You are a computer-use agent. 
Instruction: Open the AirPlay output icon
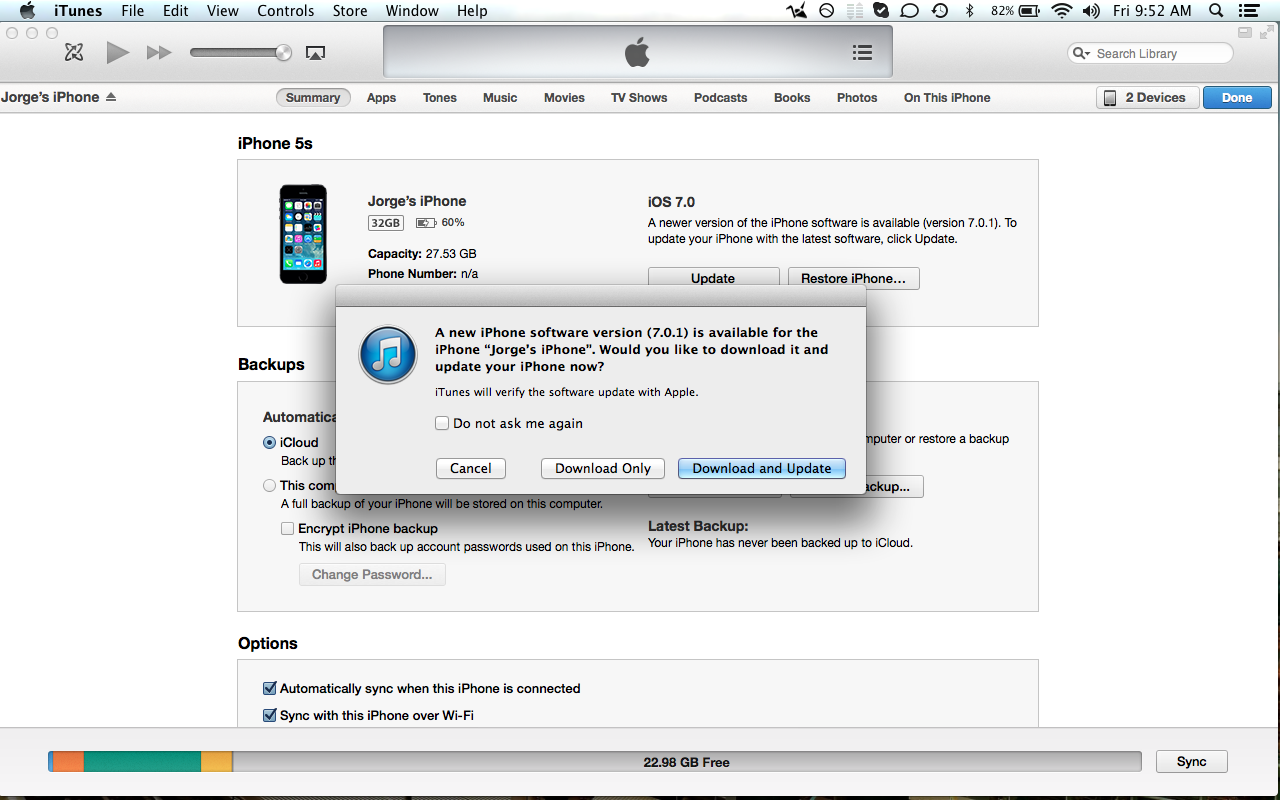(315, 53)
